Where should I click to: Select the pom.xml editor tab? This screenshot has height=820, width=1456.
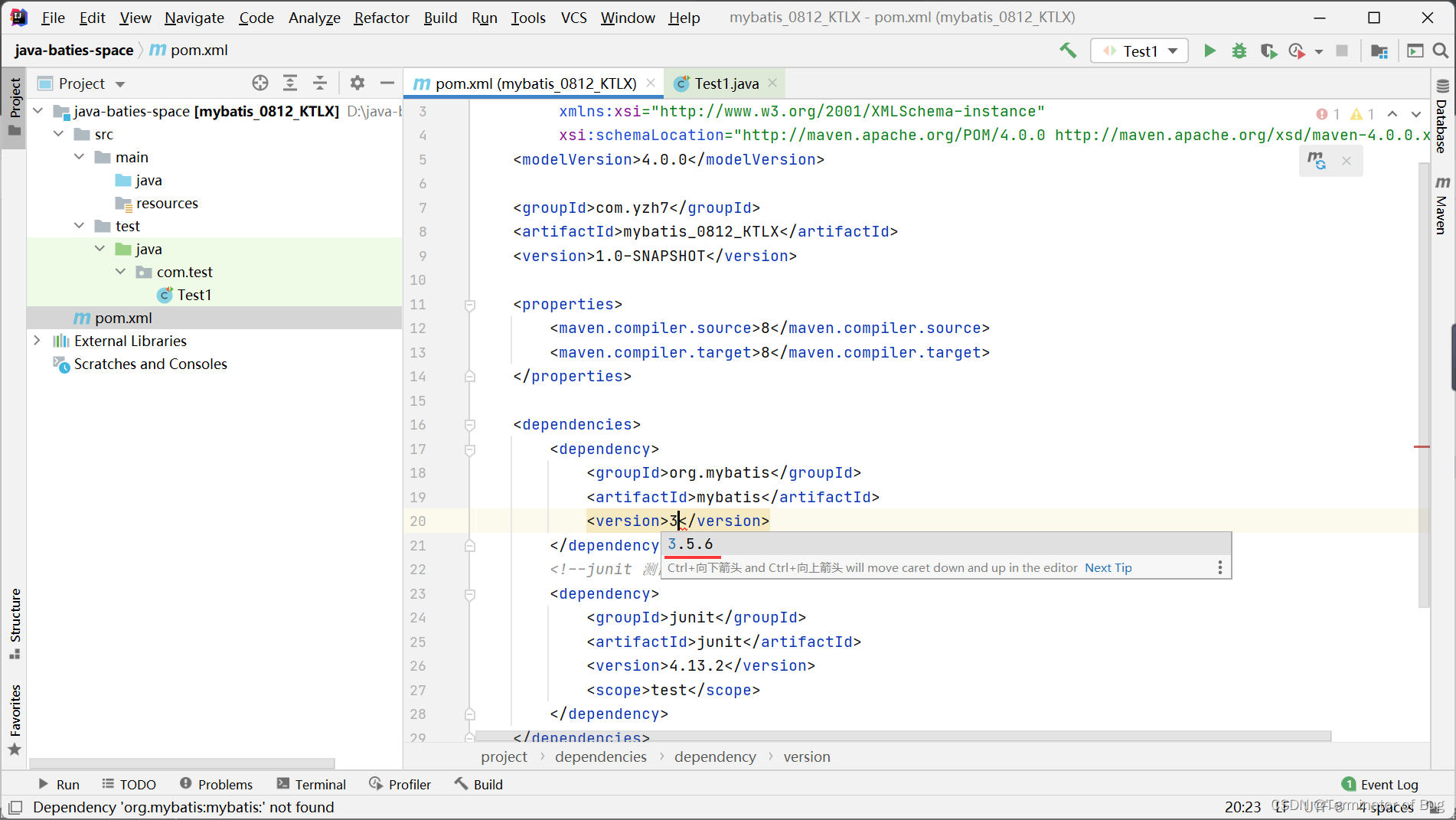point(534,83)
